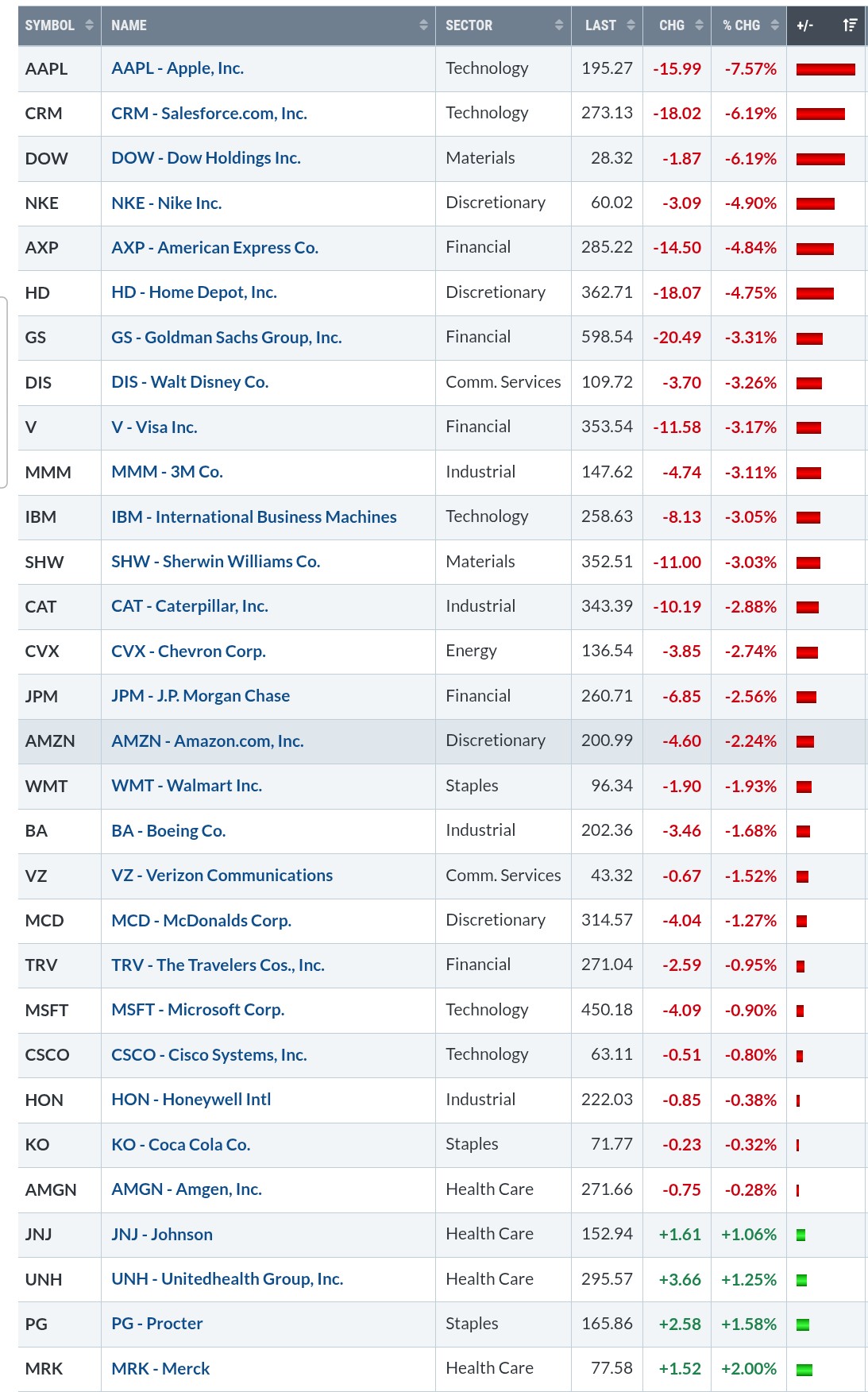Open TRV - The Travelers Cos., Inc. link
The width and height of the screenshot is (868, 1392).
point(218,965)
